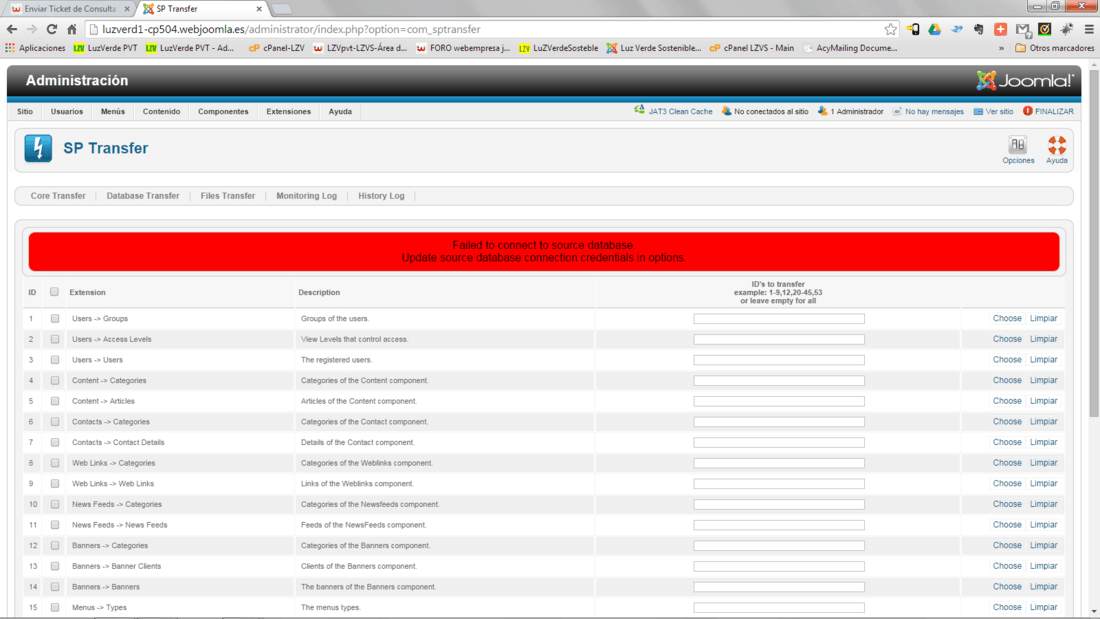
Task: Open the Sitio menu
Action: click(25, 112)
